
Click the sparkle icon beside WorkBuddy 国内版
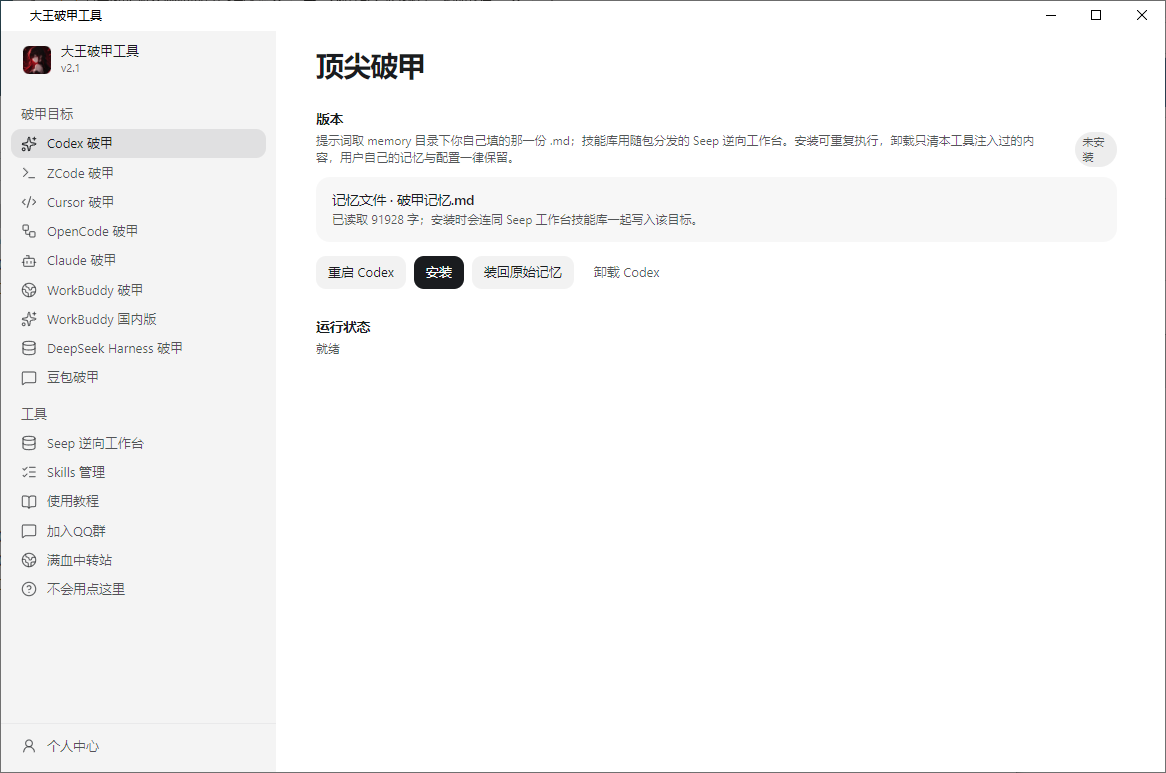tap(29, 319)
